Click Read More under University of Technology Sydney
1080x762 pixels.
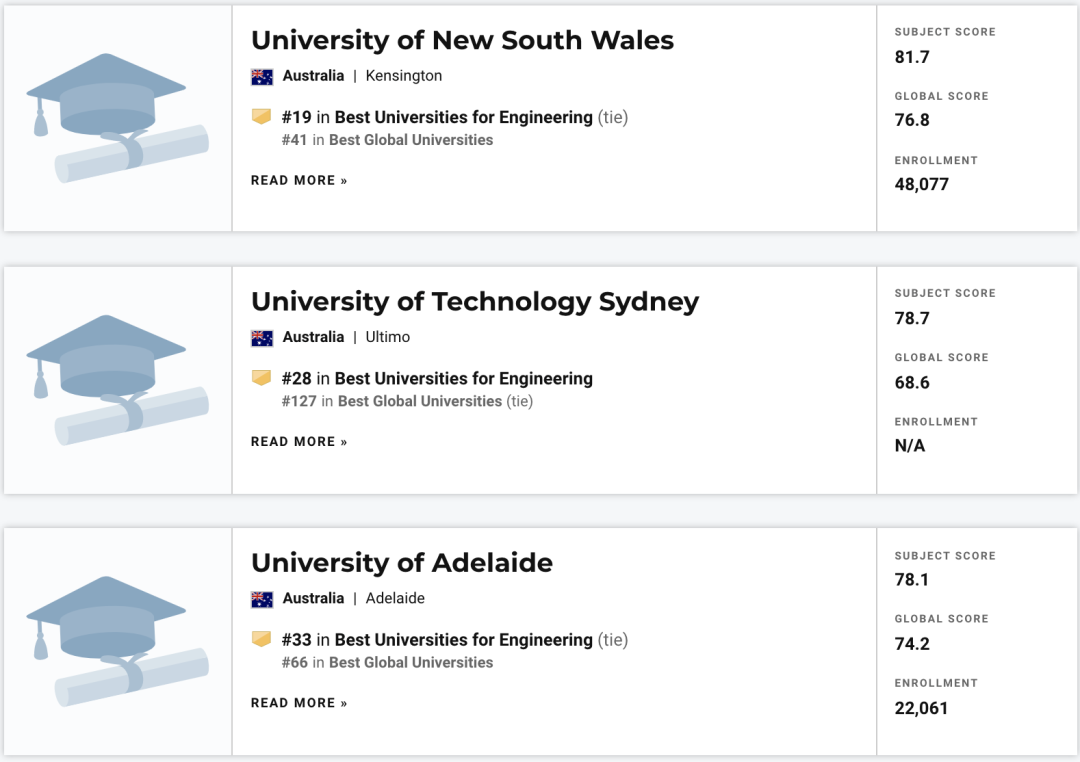(299, 442)
